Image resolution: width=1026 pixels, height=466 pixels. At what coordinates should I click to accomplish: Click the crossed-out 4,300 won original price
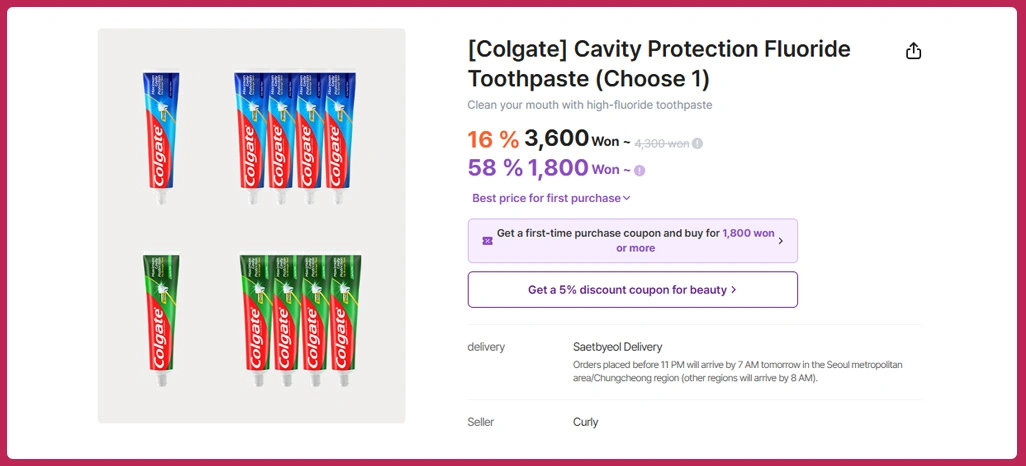(661, 143)
